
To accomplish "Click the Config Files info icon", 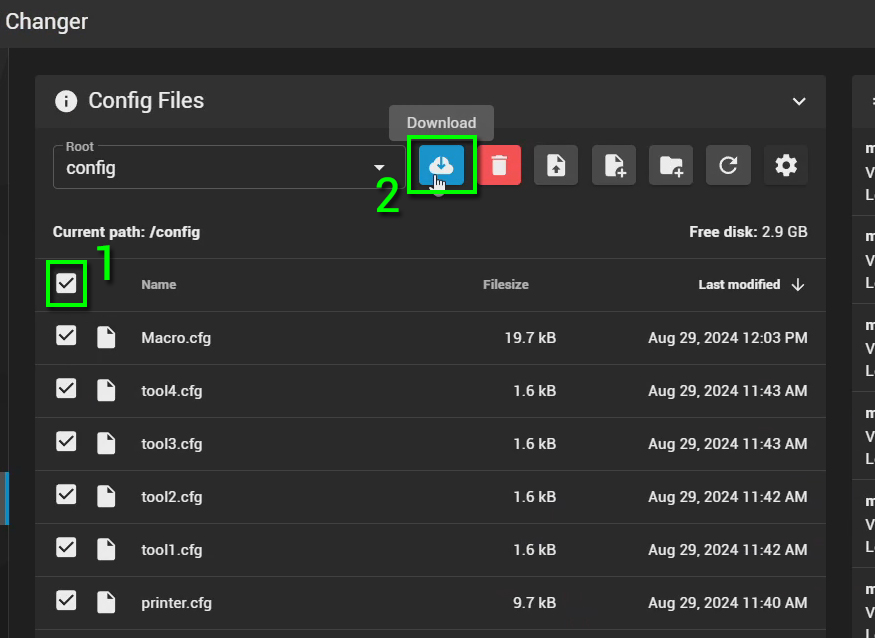I will click(x=66, y=101).
